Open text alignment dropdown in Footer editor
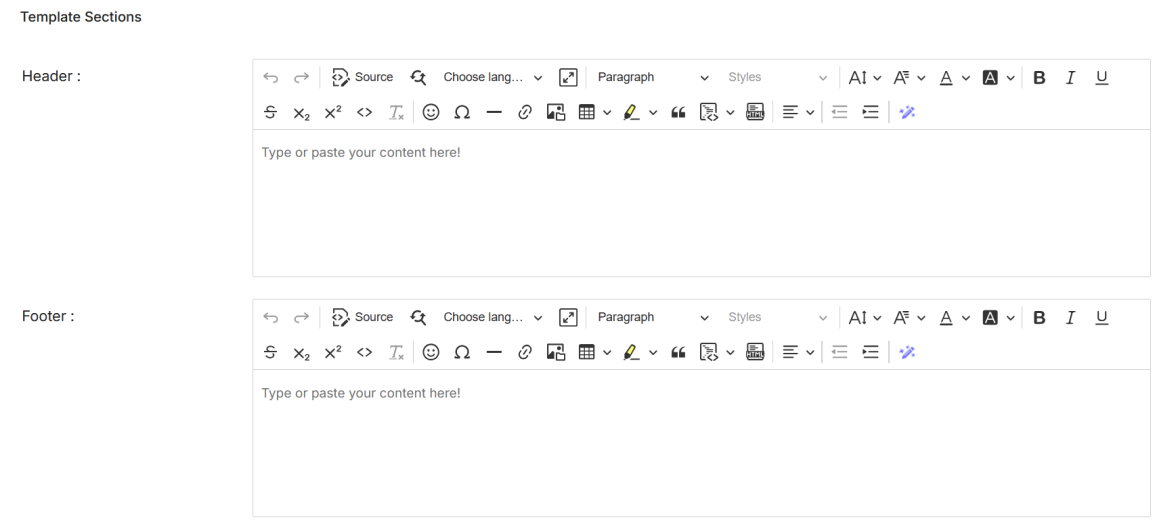 tap(798, 352)
